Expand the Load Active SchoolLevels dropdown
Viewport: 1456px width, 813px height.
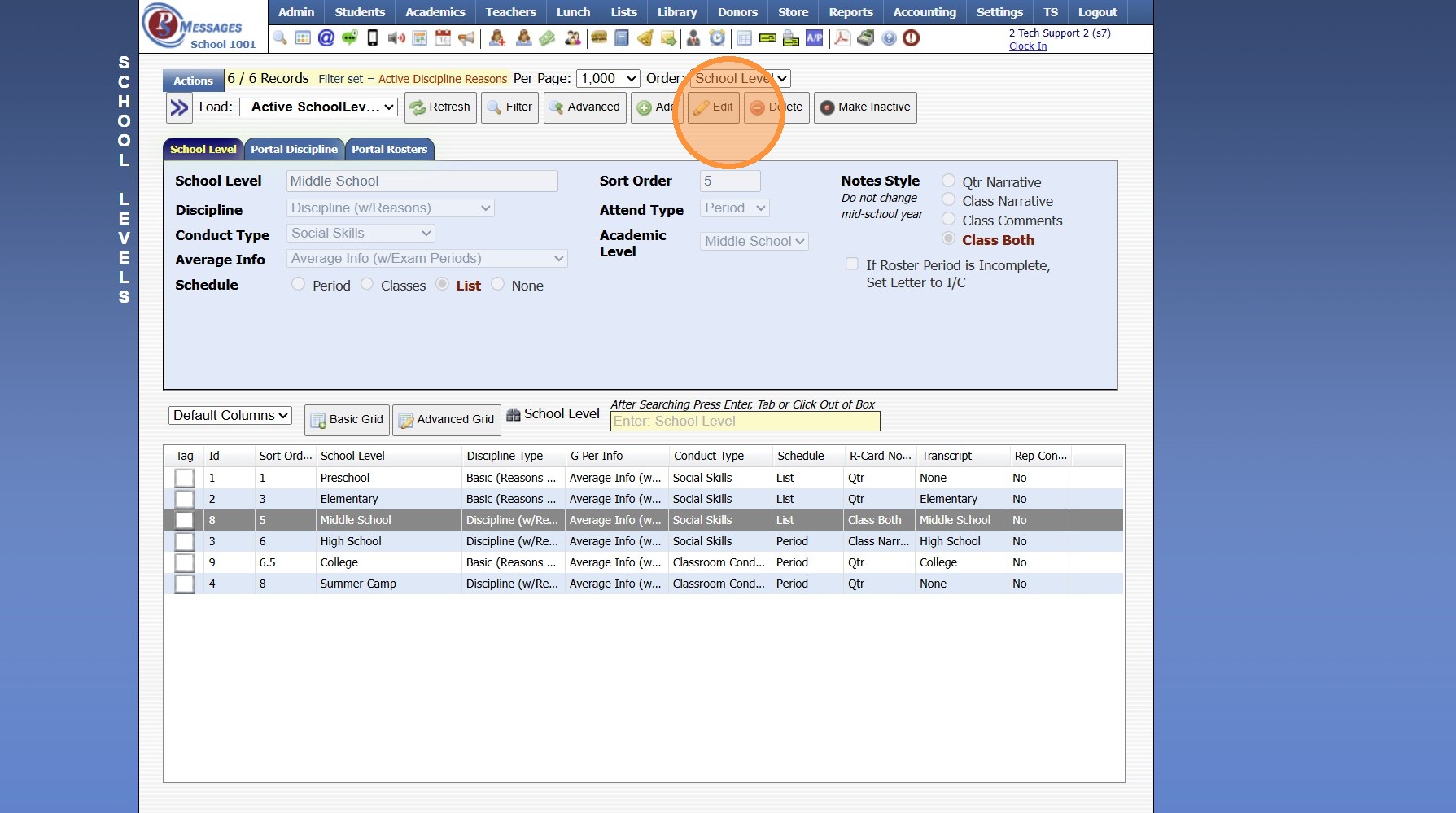pyautogui.click(x=318, y=107)
